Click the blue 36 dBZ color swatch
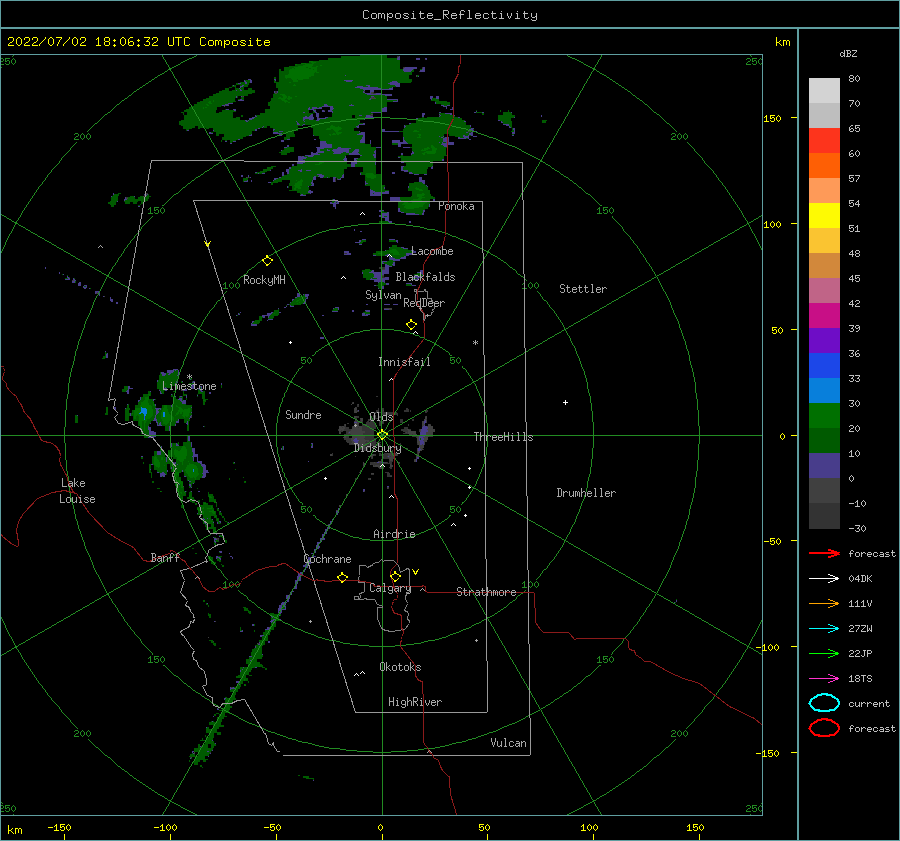 tap(824, 365)
